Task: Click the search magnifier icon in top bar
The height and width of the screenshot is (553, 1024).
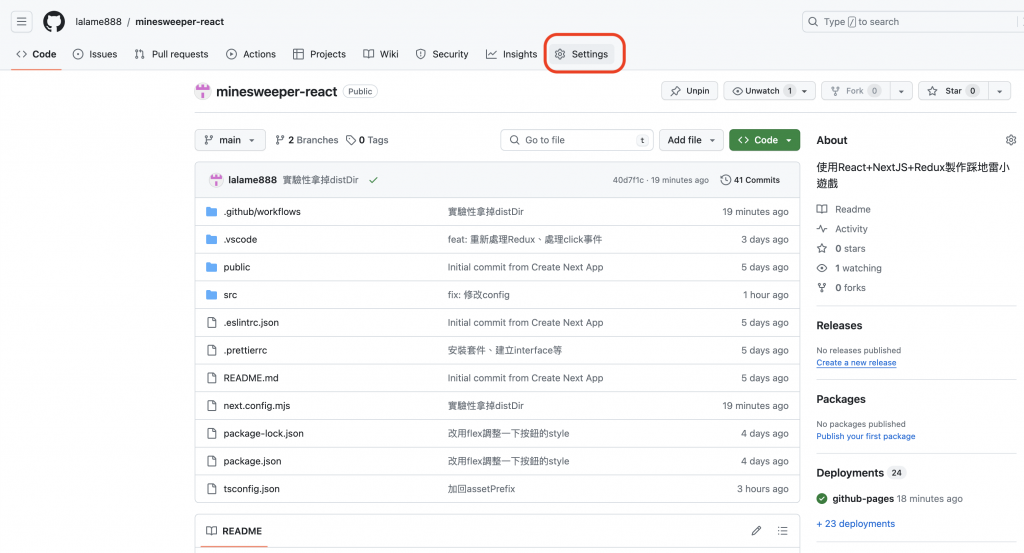Action: point(813,22)
